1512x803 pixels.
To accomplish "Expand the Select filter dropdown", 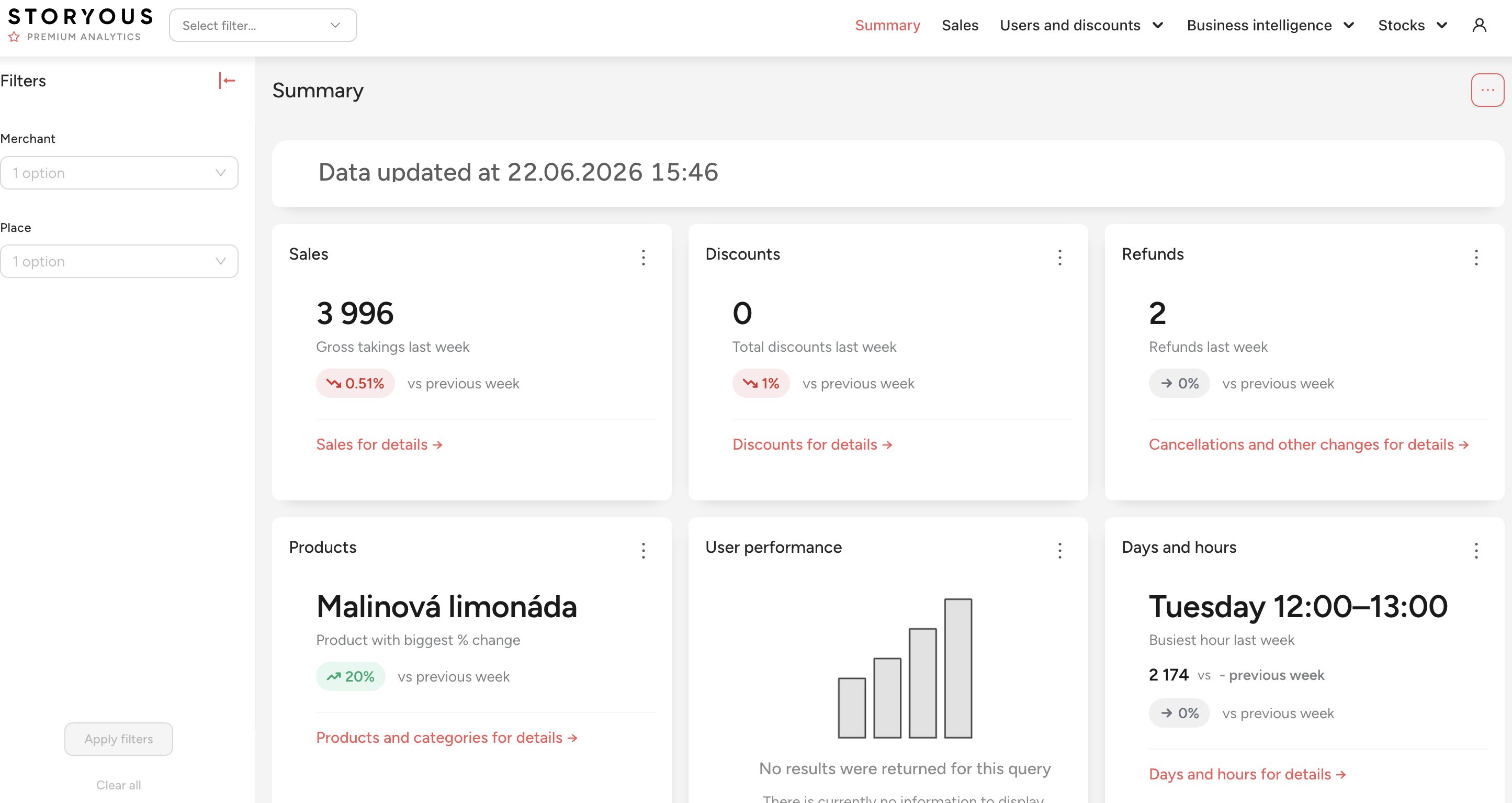I will (x=263, y=25).
